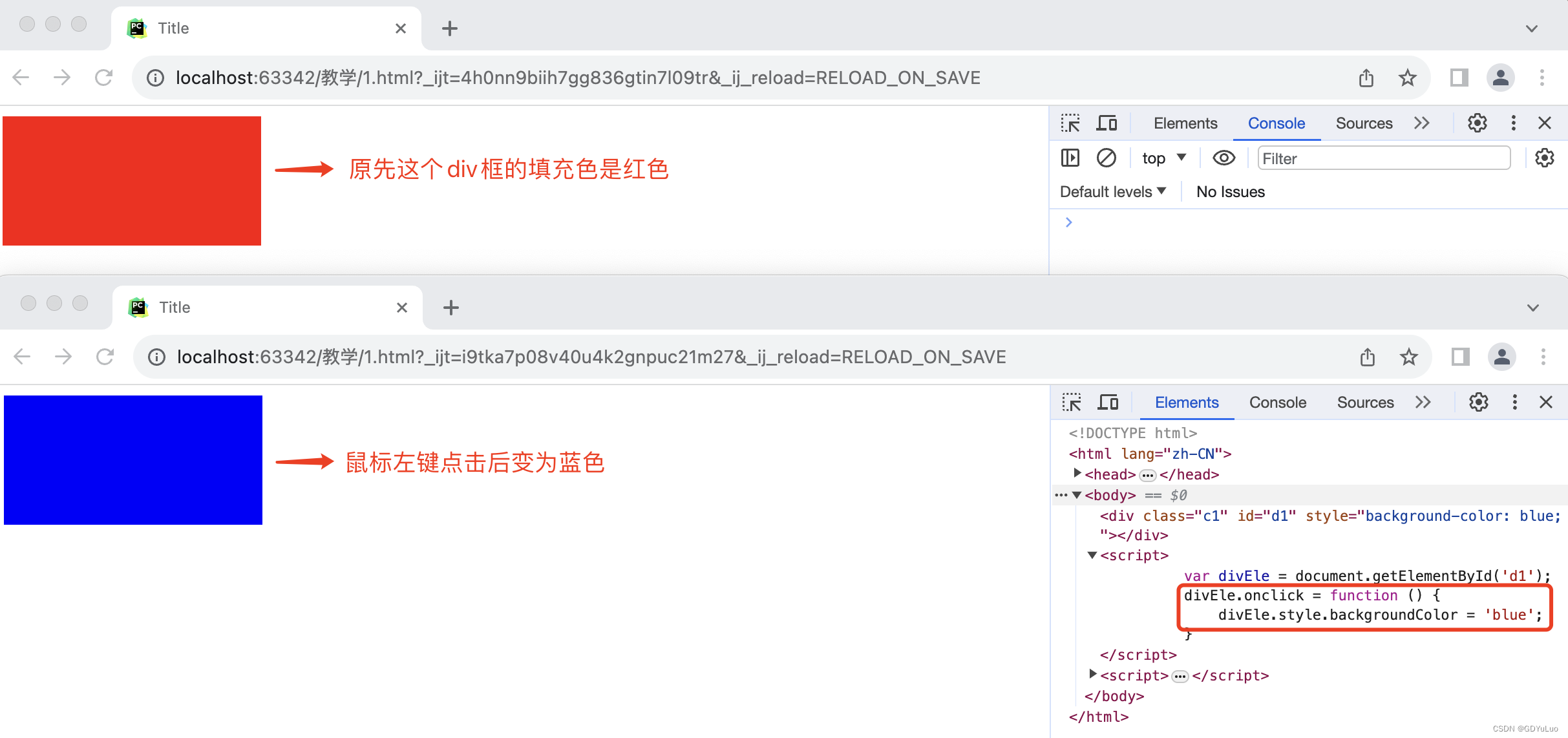Screen dimensions: 1568x738
Task: Bookmark page with star in upper address bar
Action: point(1407,78)
